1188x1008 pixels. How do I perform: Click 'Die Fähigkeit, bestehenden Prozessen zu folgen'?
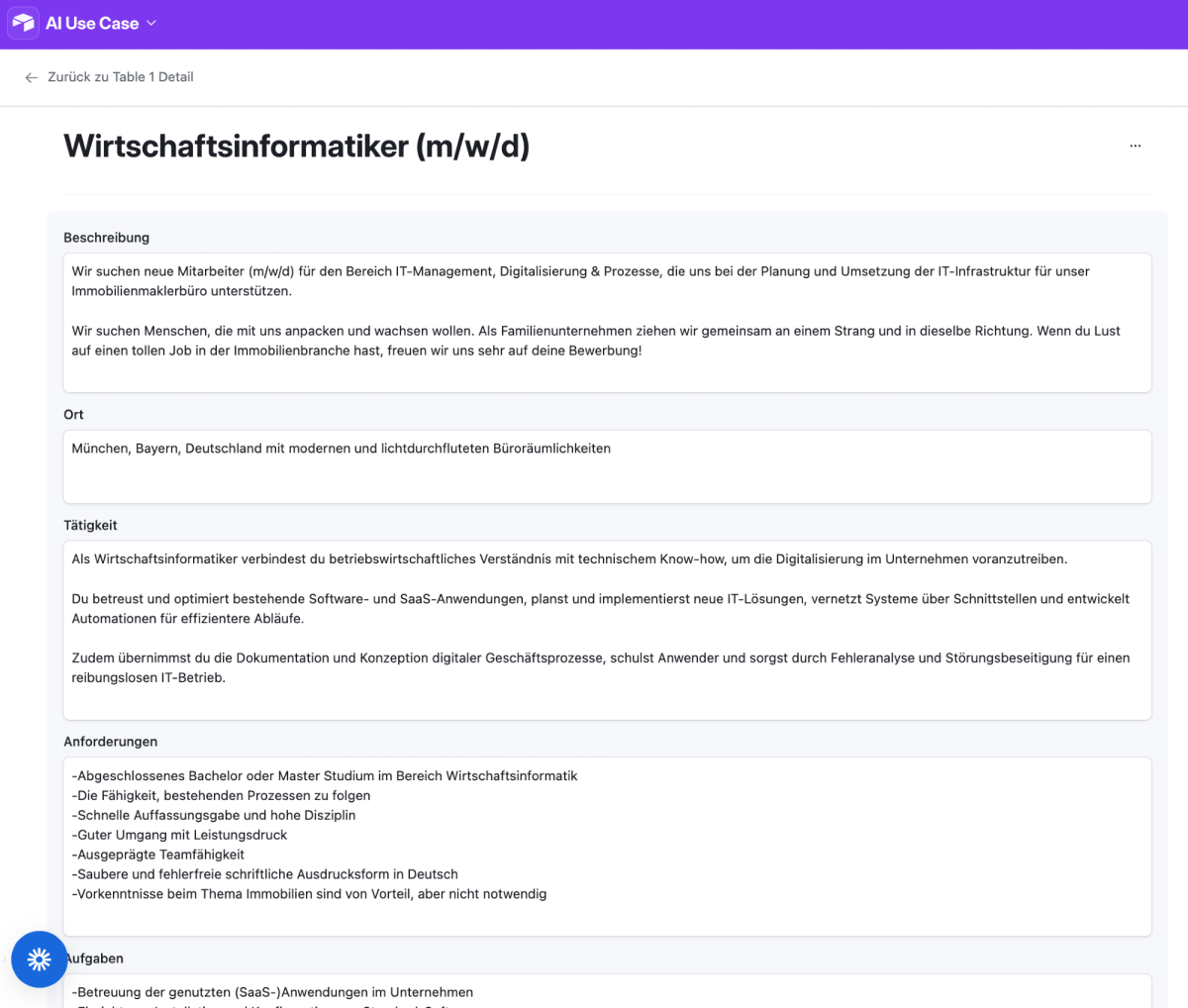[221, 795]
